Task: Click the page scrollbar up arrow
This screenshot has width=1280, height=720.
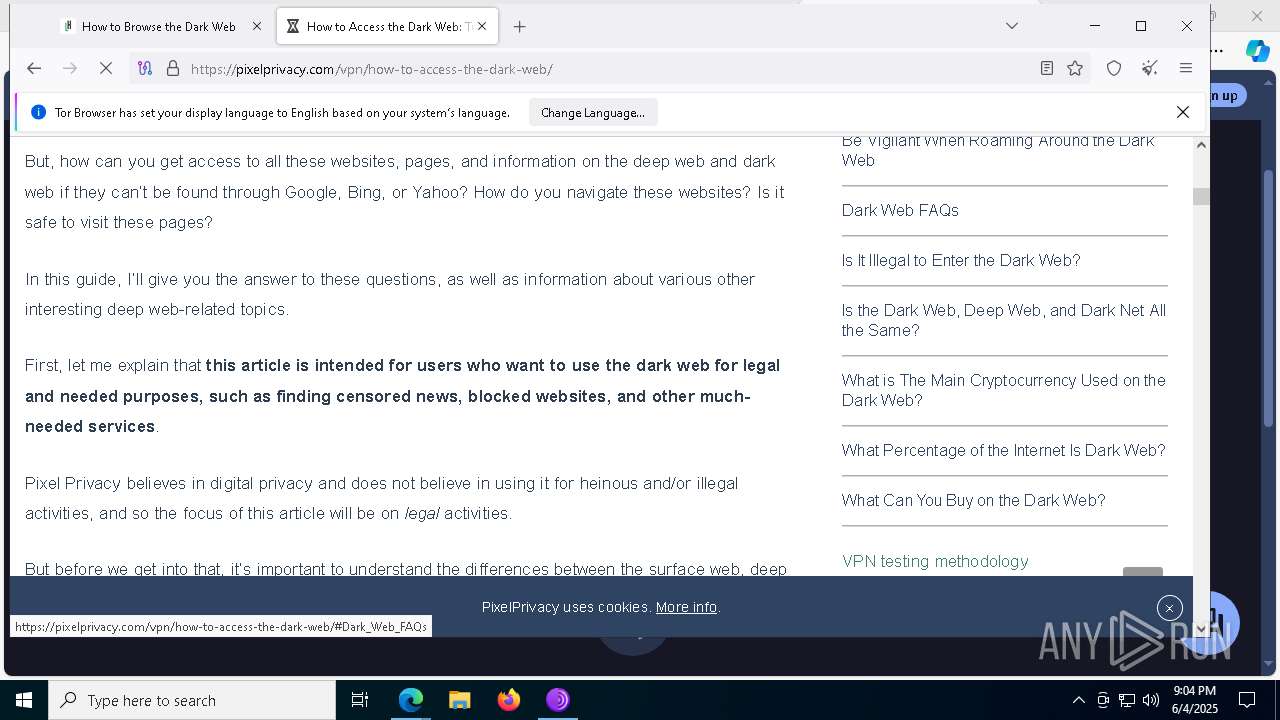Action: [1201, 145]
